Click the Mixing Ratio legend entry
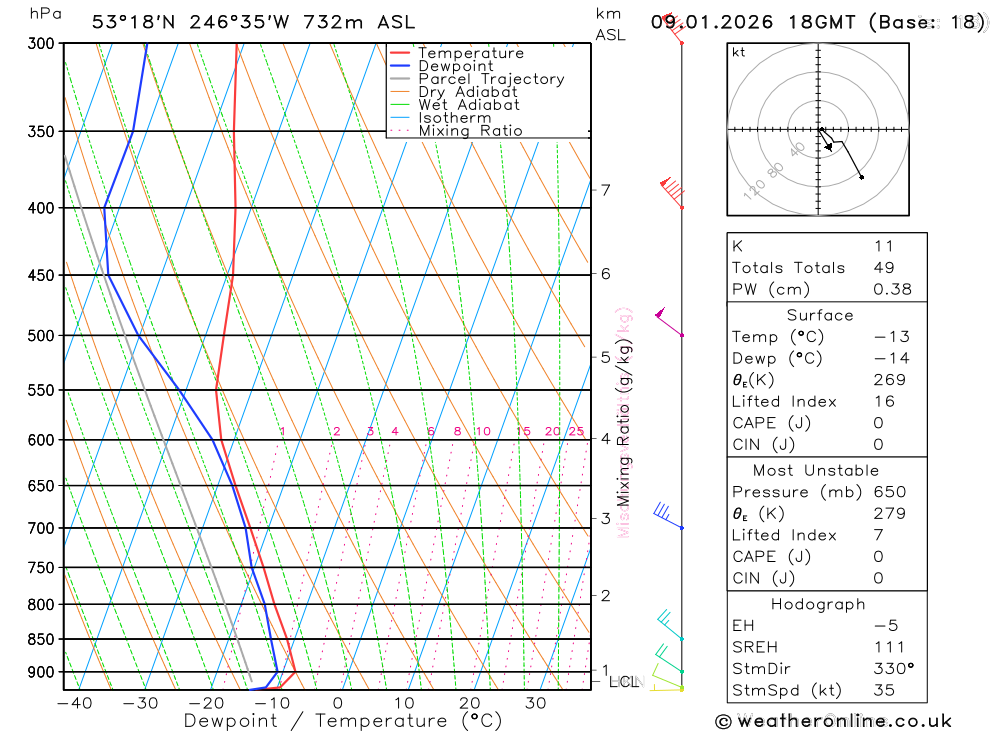Viewport: 1000px width, 733px height. [x=456, y=131]
